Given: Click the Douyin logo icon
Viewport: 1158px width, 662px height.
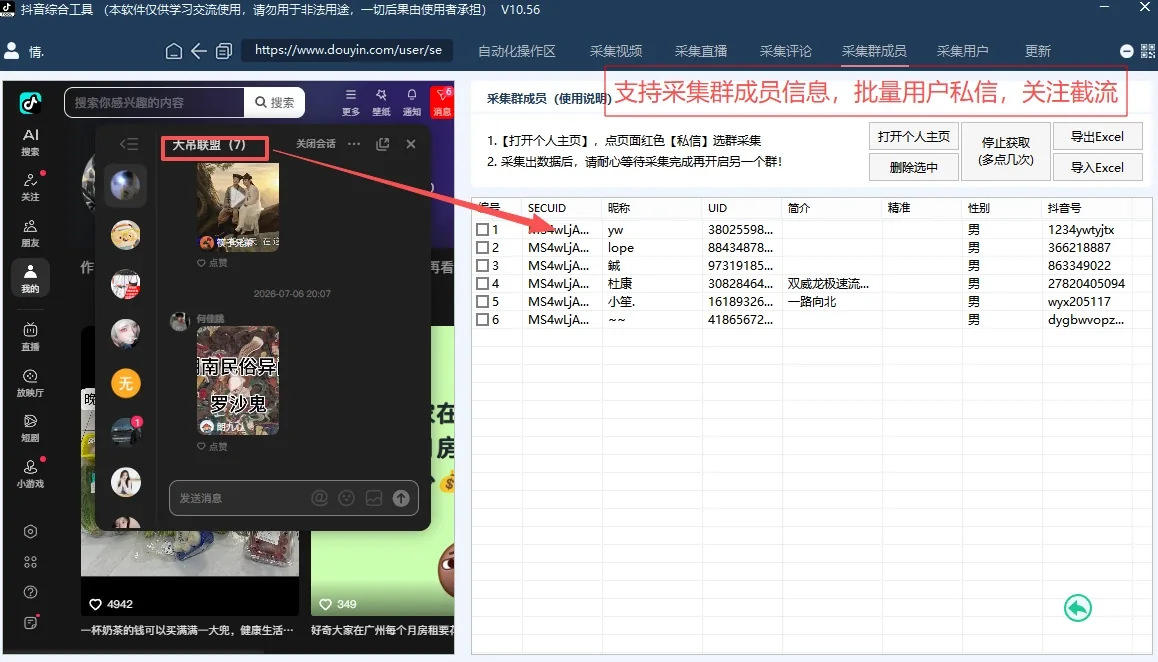Looking at the screenshot, I should tap(30, 103).
